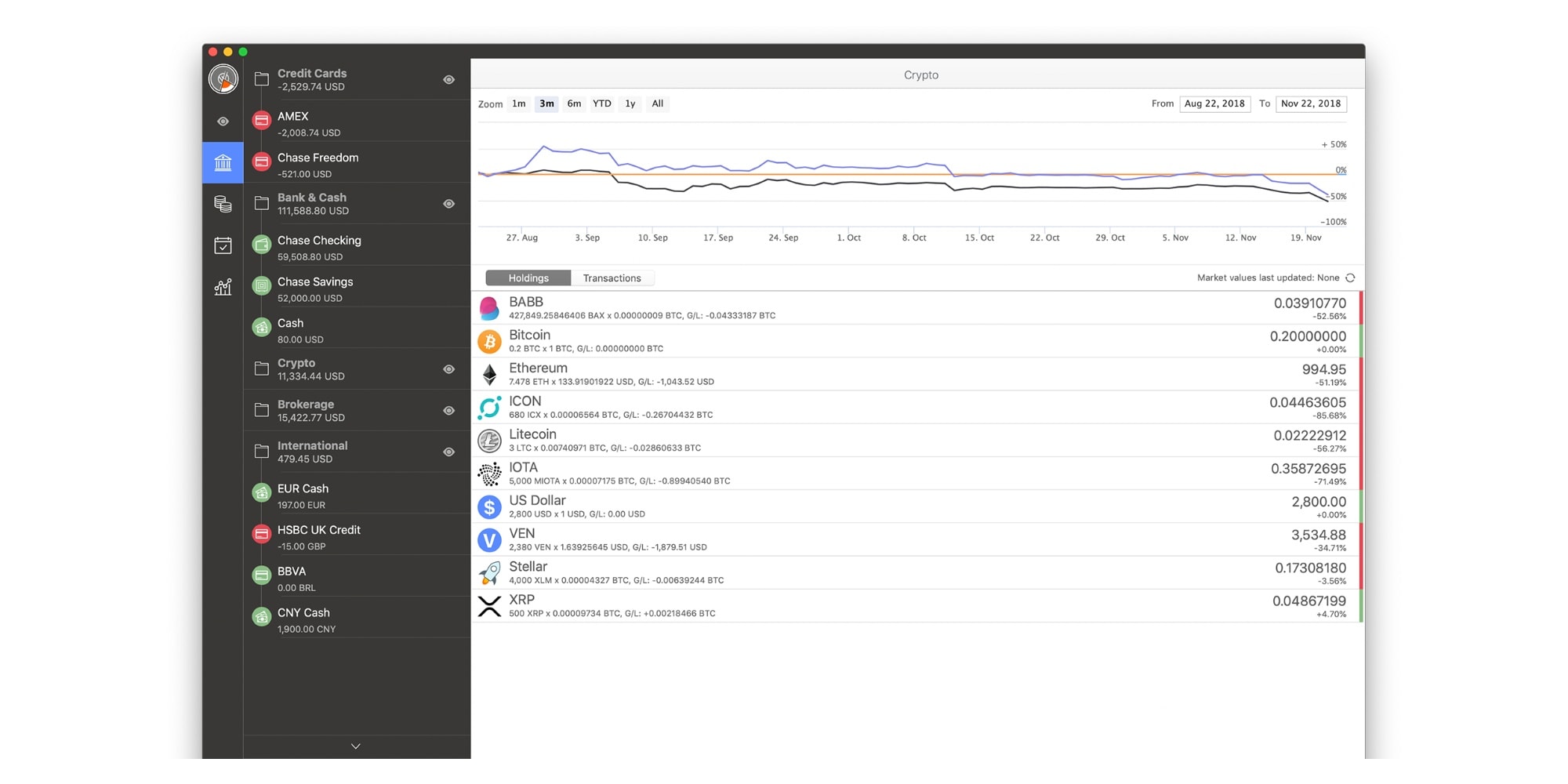The image size is (1568, 784).
Task: Click the red indicator bar beside BABB
Action: [x=1361, y=308]
